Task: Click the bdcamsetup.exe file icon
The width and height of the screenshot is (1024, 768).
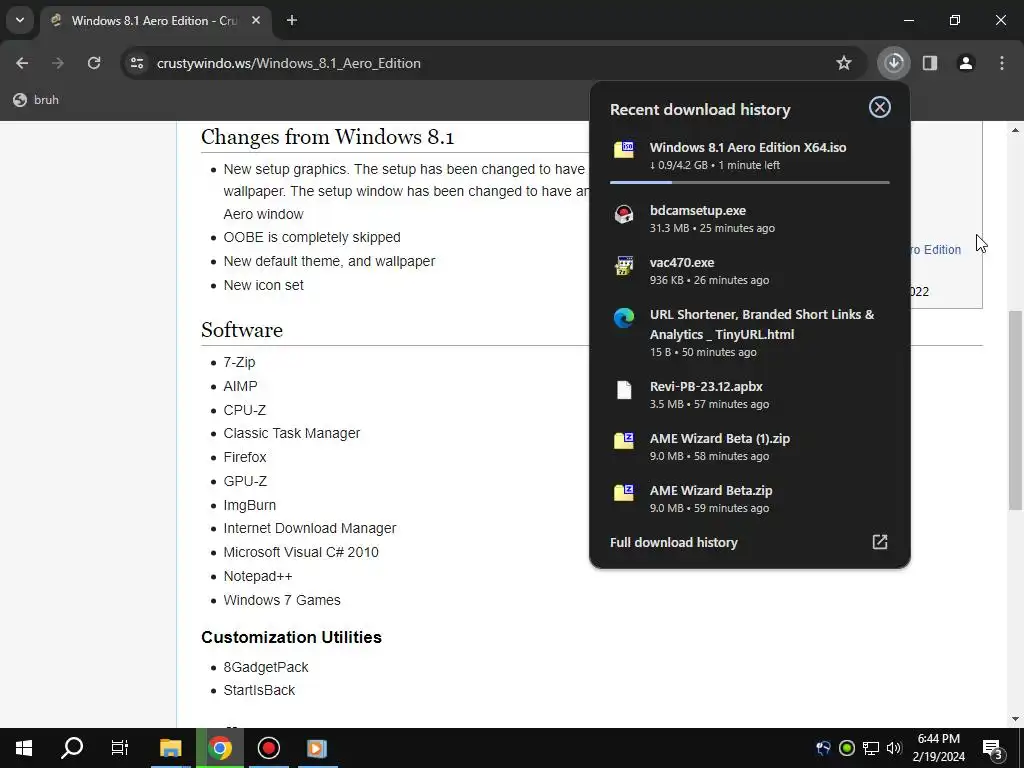Action: pos(624,214)
